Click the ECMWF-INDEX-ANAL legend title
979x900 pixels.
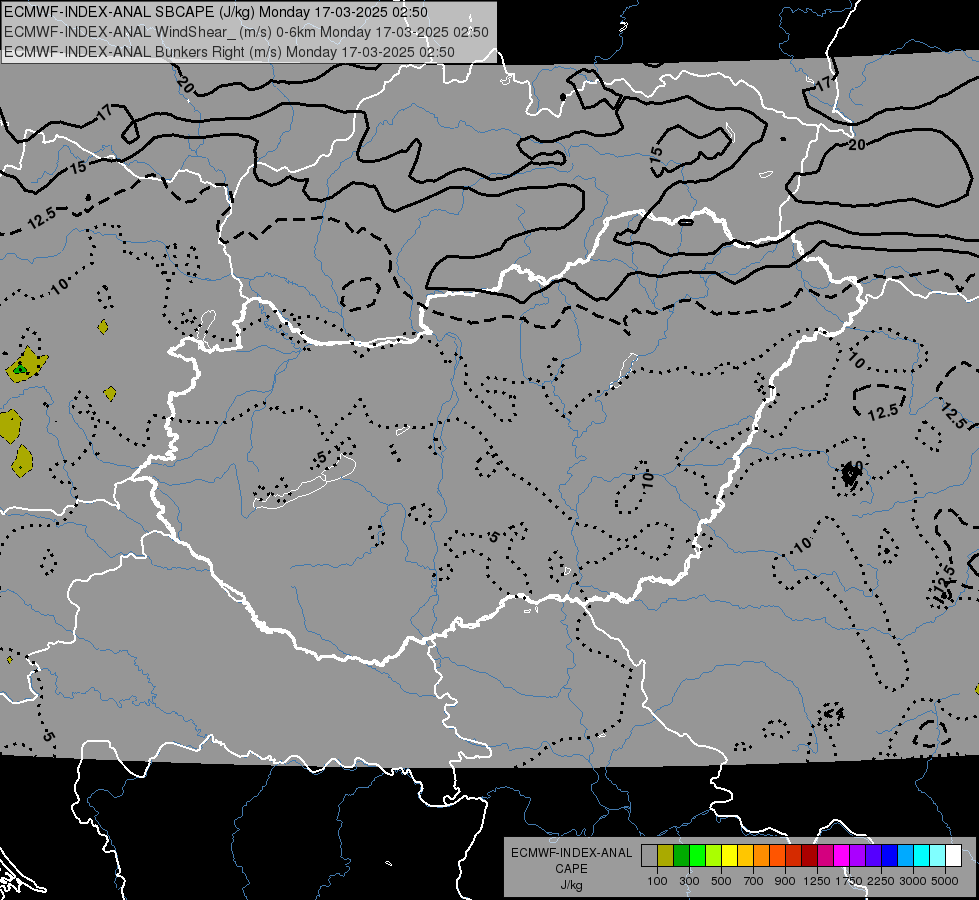click(x=571, y=853)
